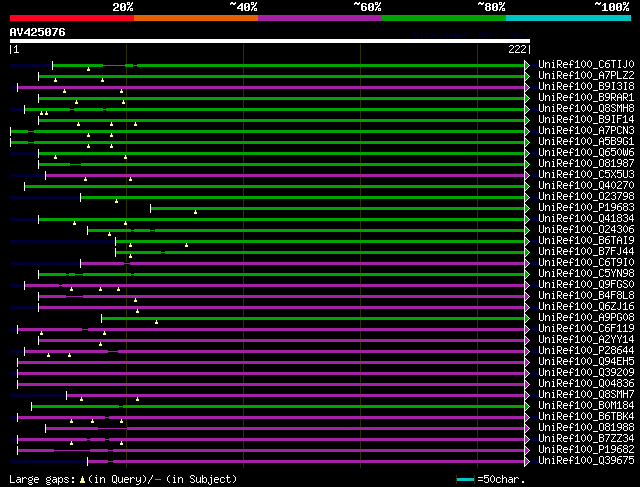Click the arrowhead ending the UniRef100_Q94EH5 bar
640x487 pixels.
point(527,362)
